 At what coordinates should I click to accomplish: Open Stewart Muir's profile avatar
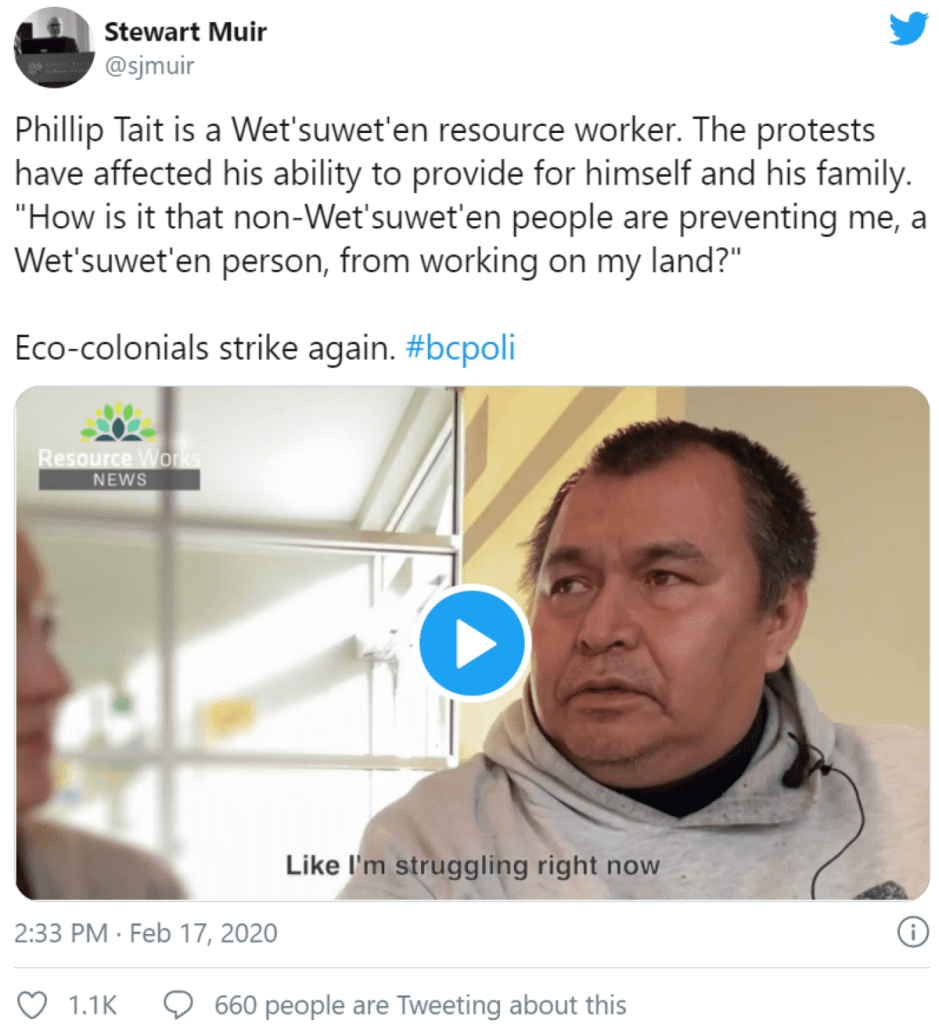click(52, 47)
